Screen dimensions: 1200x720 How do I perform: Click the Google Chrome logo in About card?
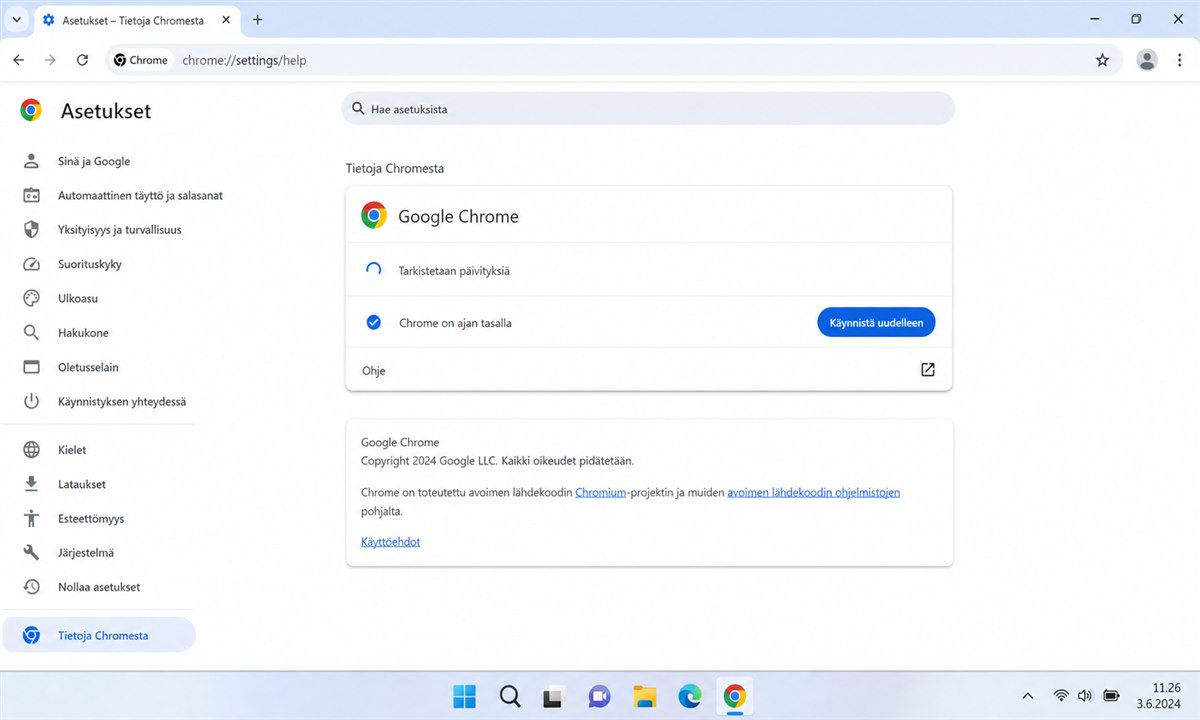click(x=374, y=215)
